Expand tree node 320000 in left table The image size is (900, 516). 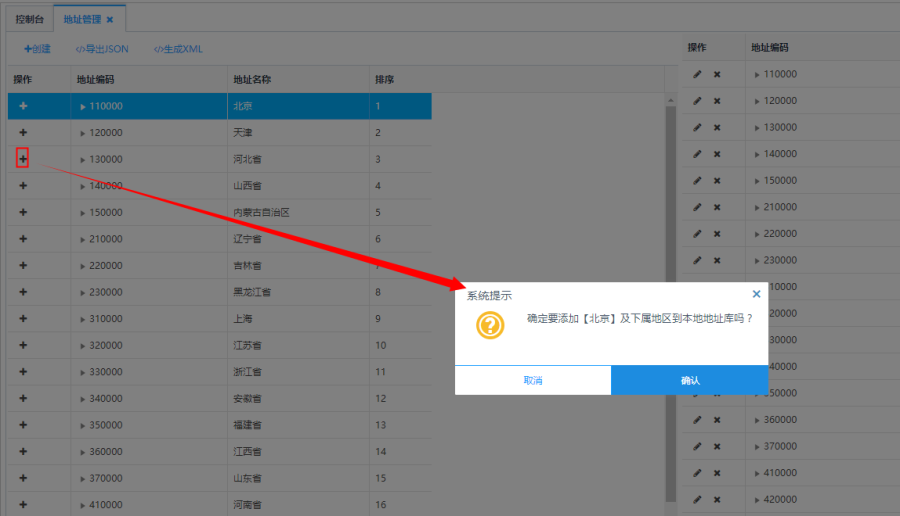[83, 345]
